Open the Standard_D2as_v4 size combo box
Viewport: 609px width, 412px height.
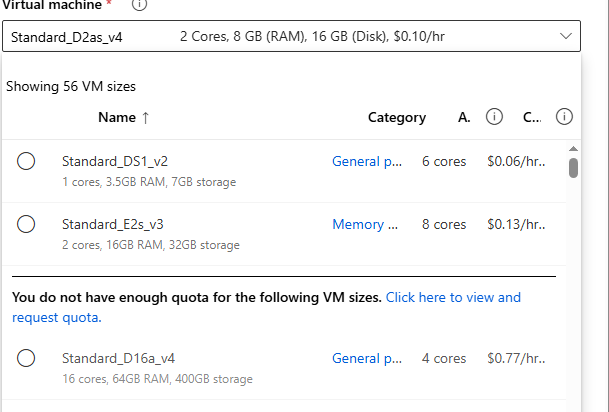290,39
